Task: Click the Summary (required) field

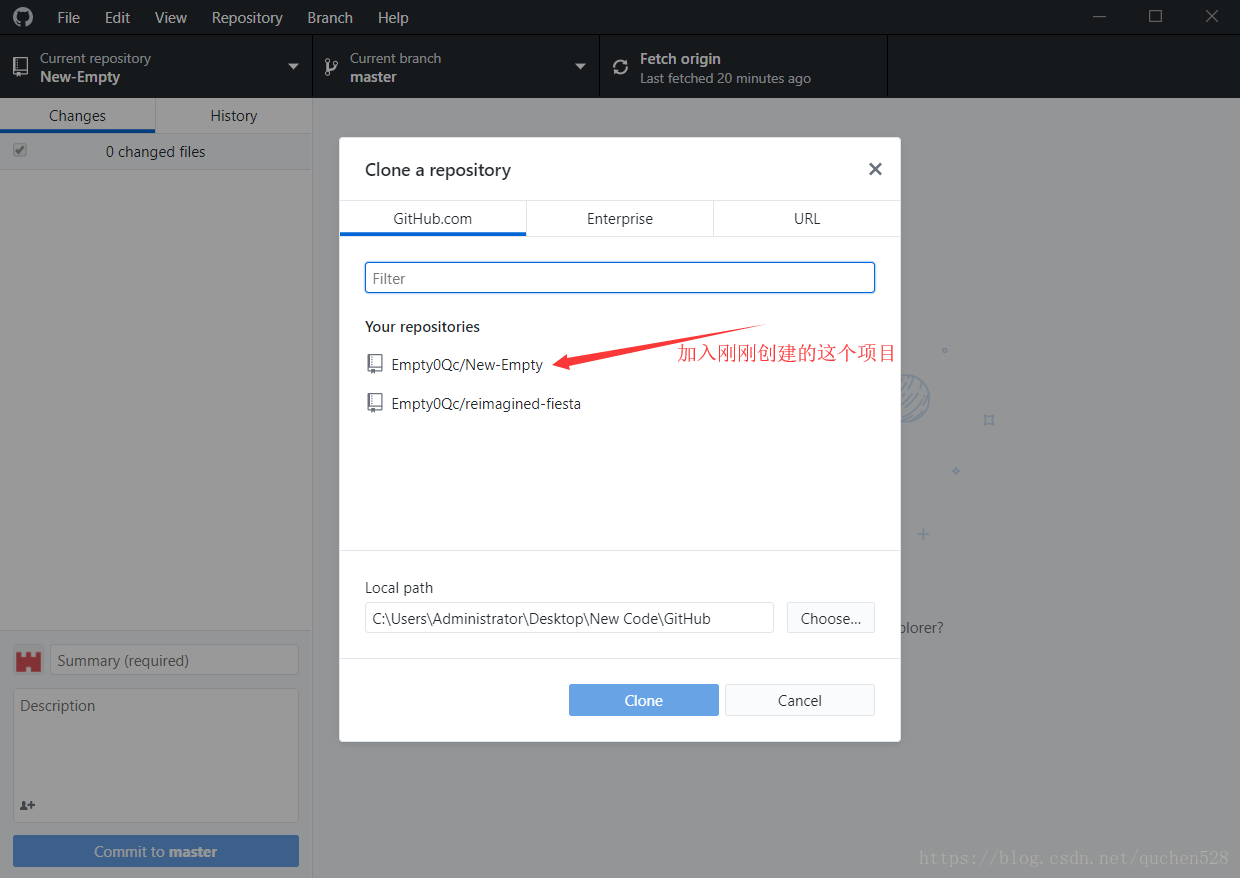Action: click(x=174, y=660)
